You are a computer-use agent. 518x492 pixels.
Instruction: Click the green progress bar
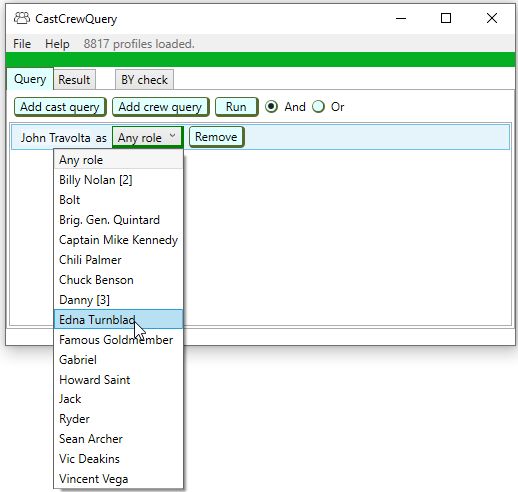(x=261, y=59)
